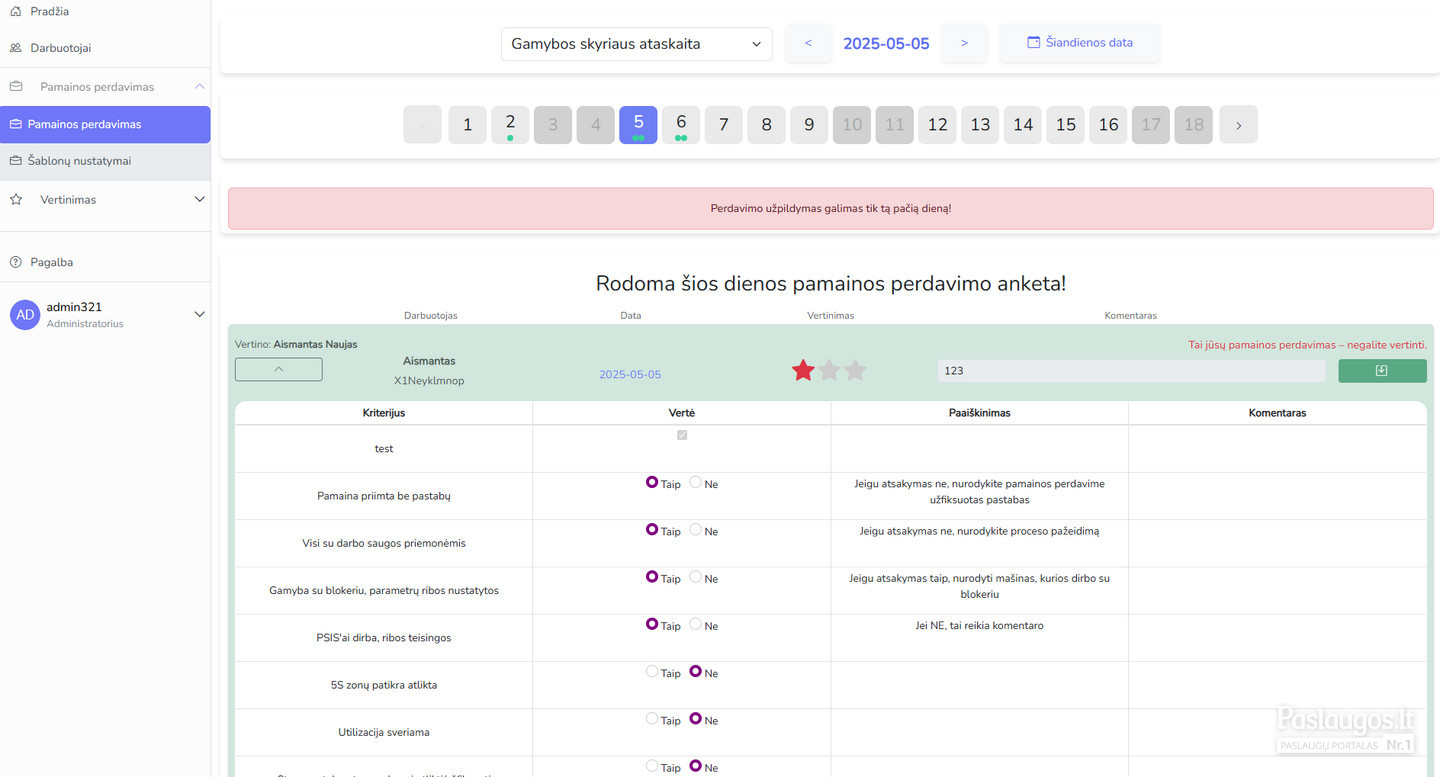Collapse the Aismantas entry with the chevron button

(279, 369)
